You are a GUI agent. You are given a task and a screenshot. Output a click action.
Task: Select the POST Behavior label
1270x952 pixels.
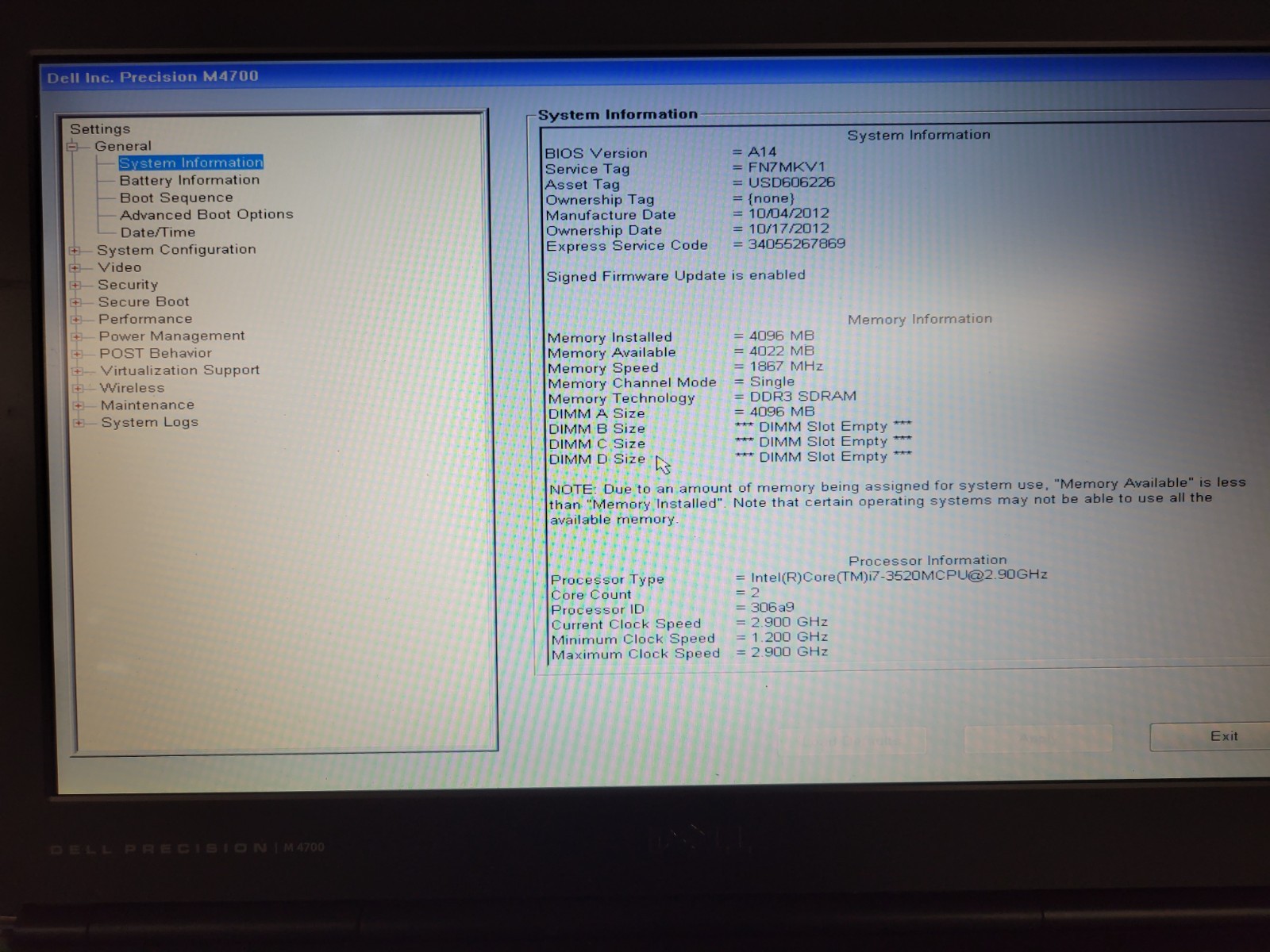tap(156, 353)
